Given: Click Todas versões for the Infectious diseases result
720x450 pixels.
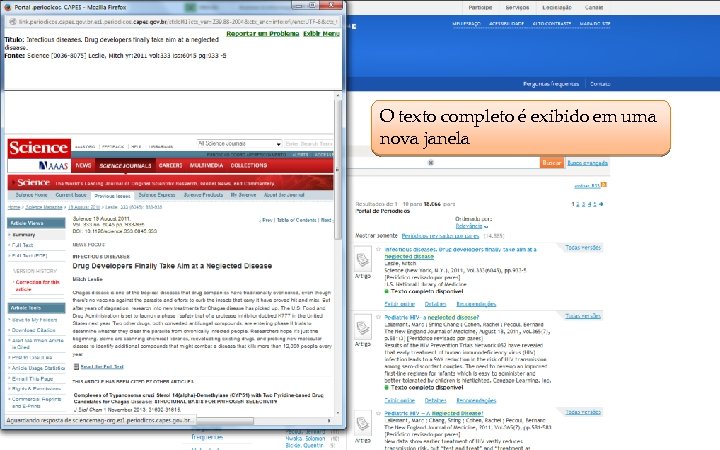Looking at the screenshot, I should tap(583, 248).
